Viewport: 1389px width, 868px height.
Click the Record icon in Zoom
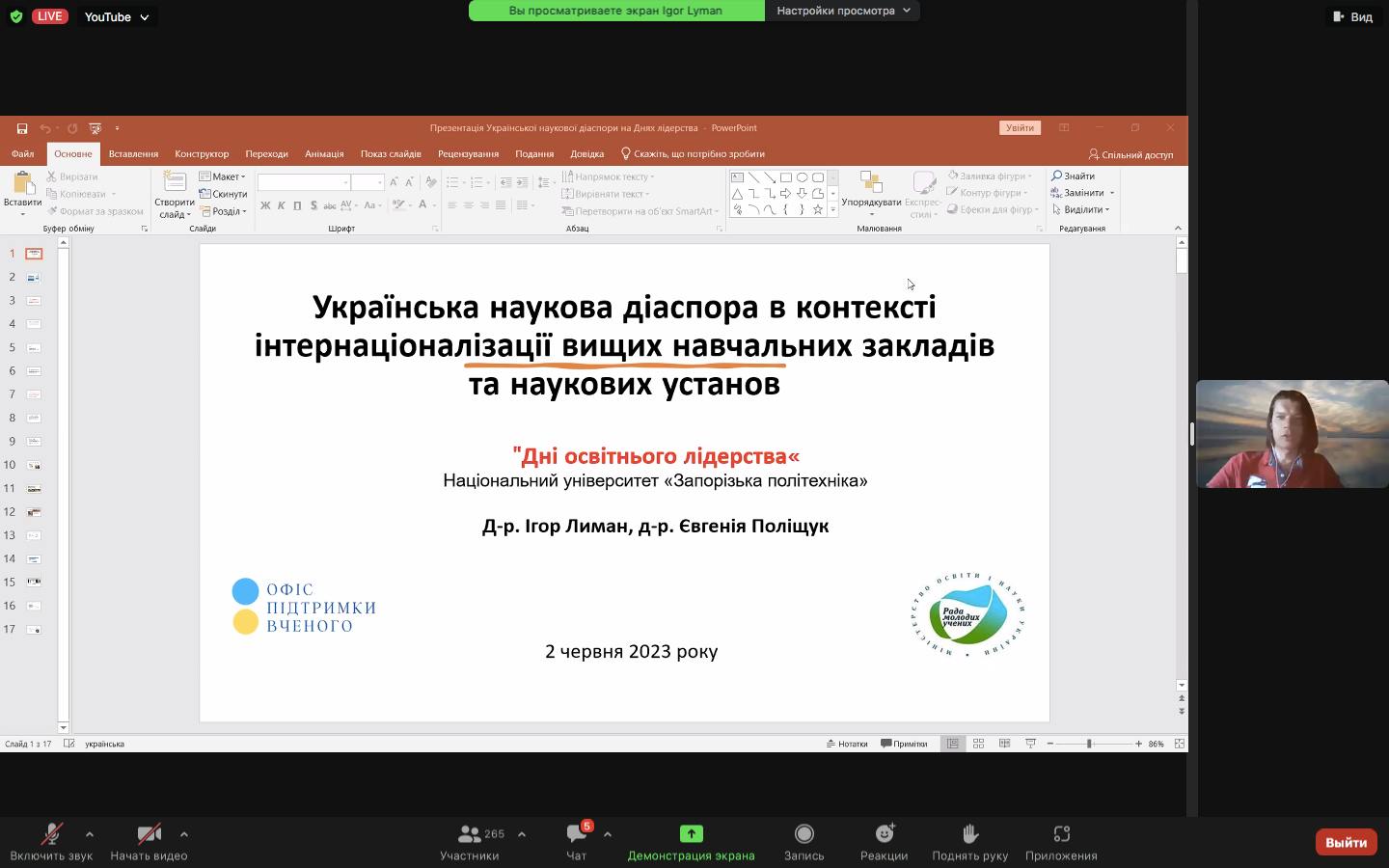coord(803,834)
